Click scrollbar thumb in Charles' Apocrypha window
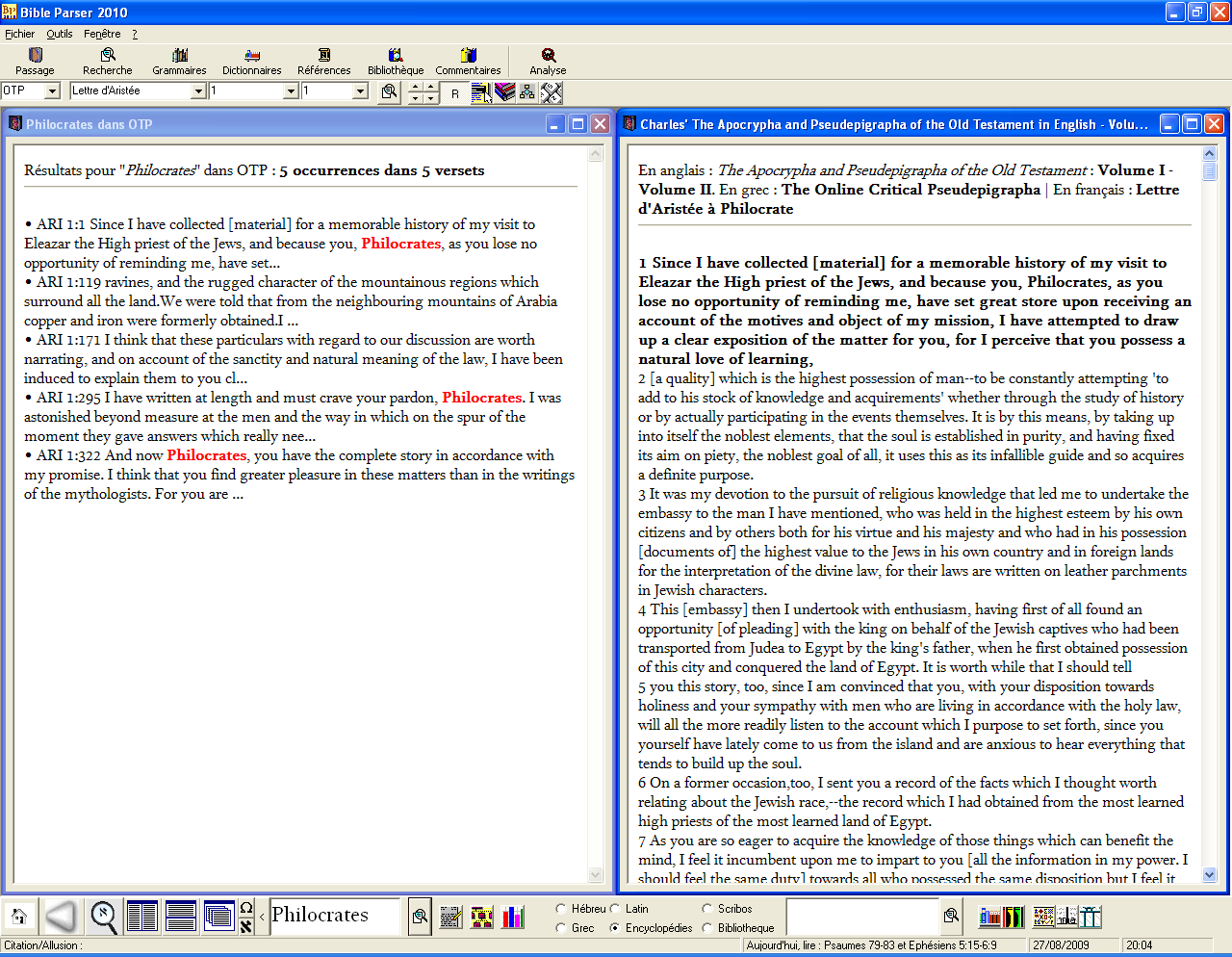 (x=1210, y=171)
